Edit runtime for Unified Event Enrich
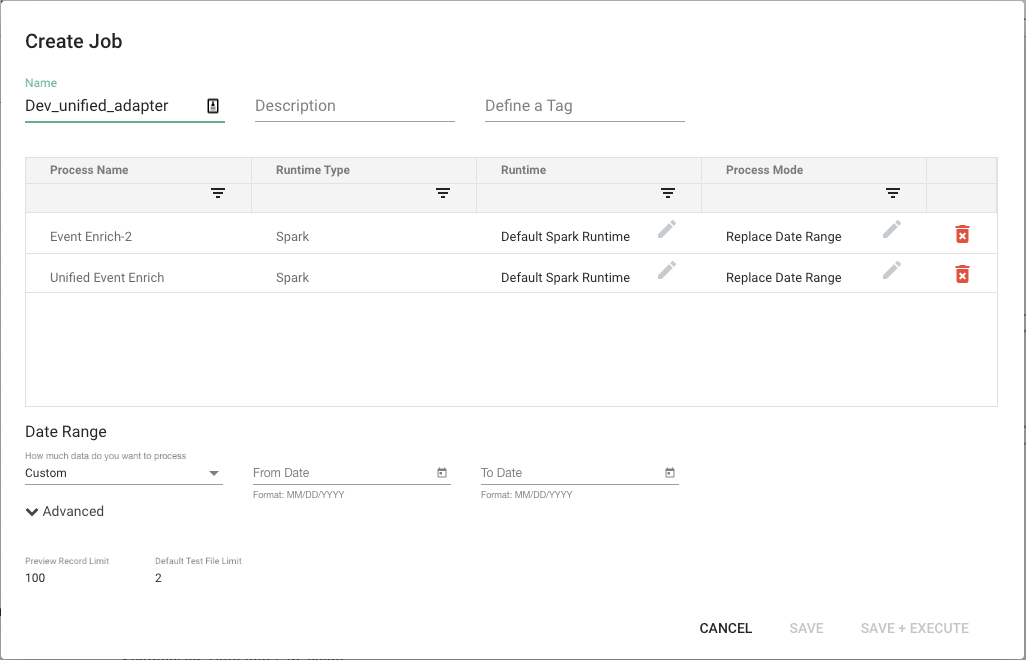The width and height of the screenshot is (1026, 660). (x=667, y=270)
